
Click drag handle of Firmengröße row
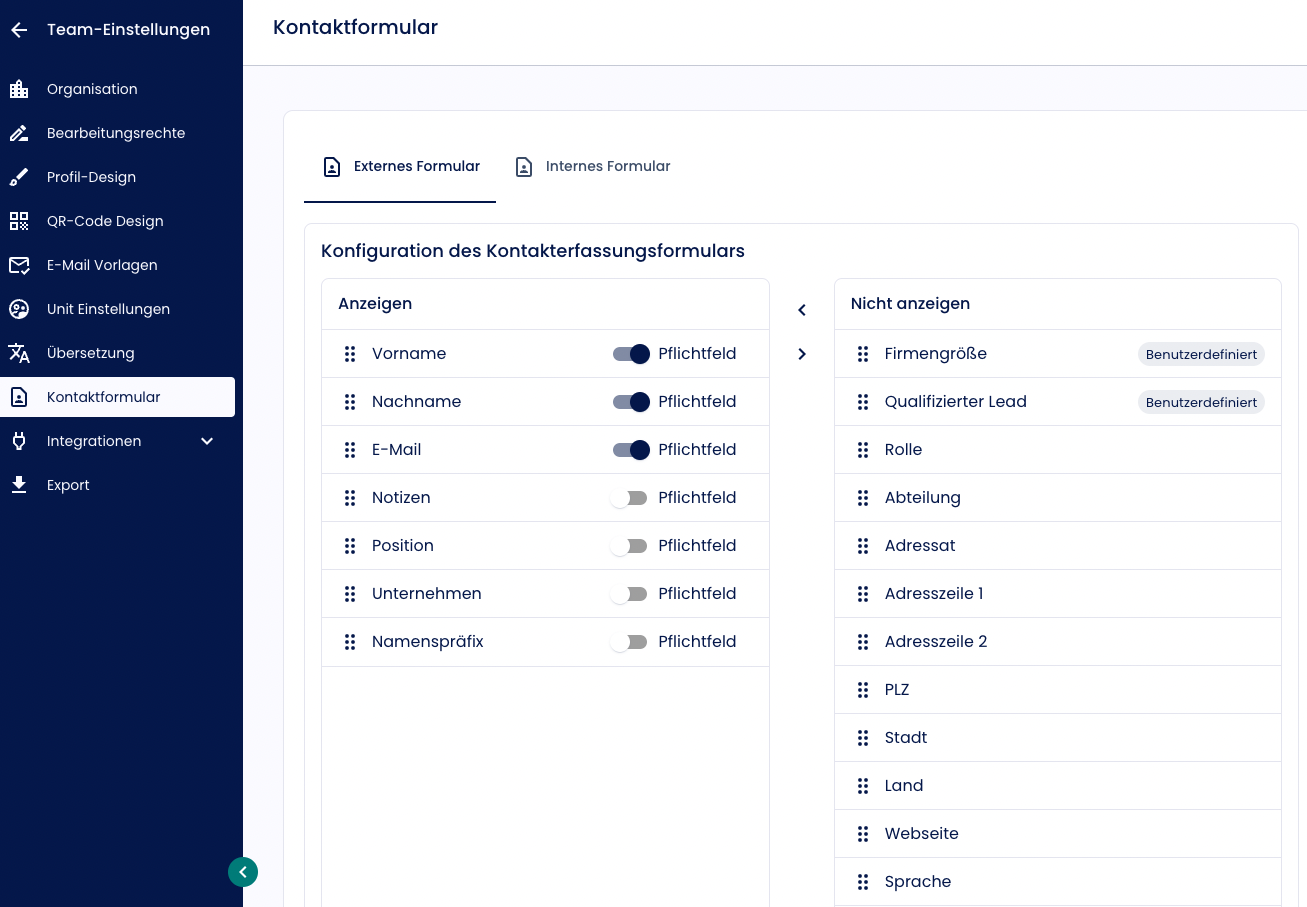pyautogui.click(x=863, y=354)
